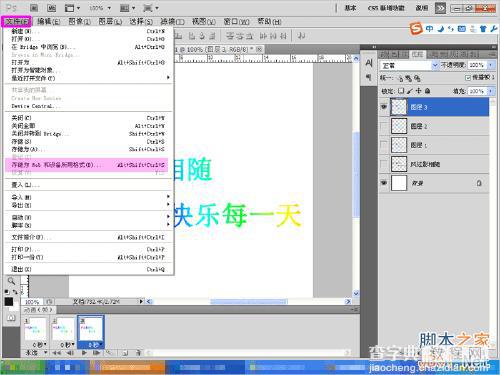The width and height of the screenshot is (500, 375).
Task: Hide the 图层 3 layer eye icon
Action: pyautogui.click(x=384, y=107)
